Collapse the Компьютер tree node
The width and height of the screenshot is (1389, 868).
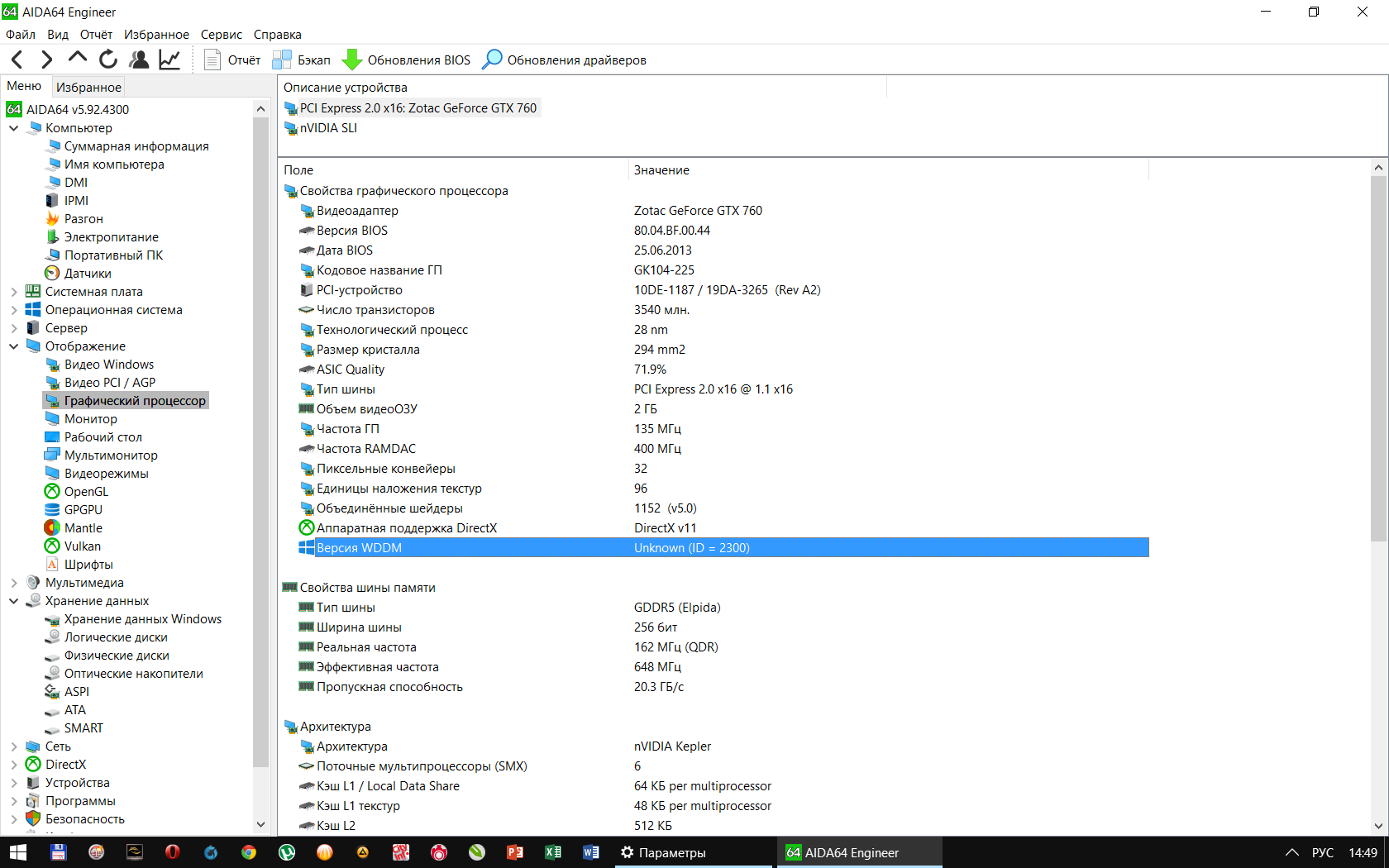[x=14, y=128]
